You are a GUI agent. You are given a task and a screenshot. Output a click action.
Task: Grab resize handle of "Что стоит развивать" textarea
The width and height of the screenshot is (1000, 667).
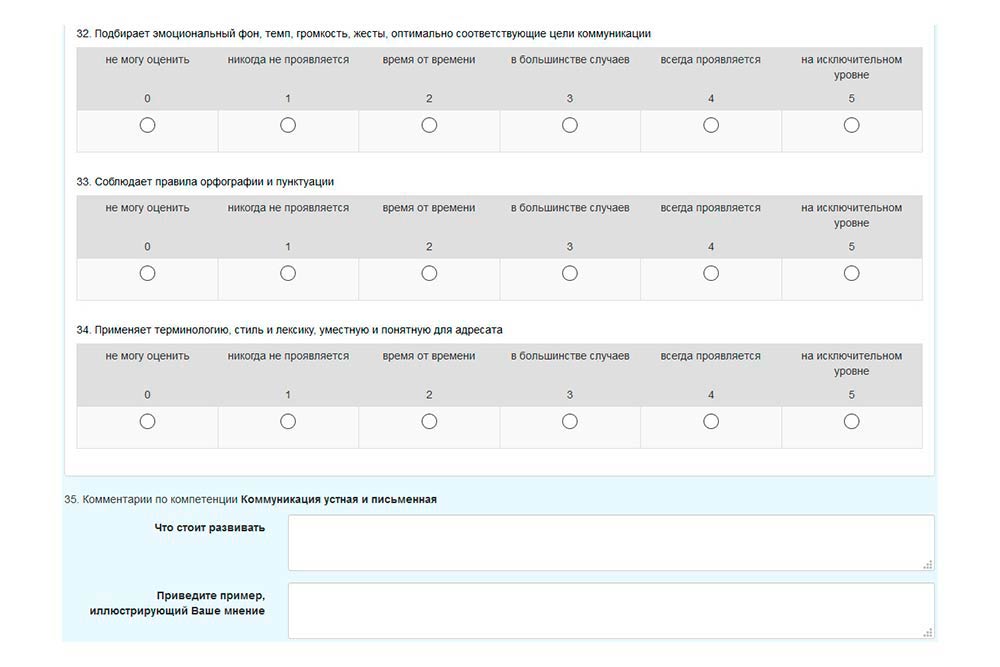point(928,564)
